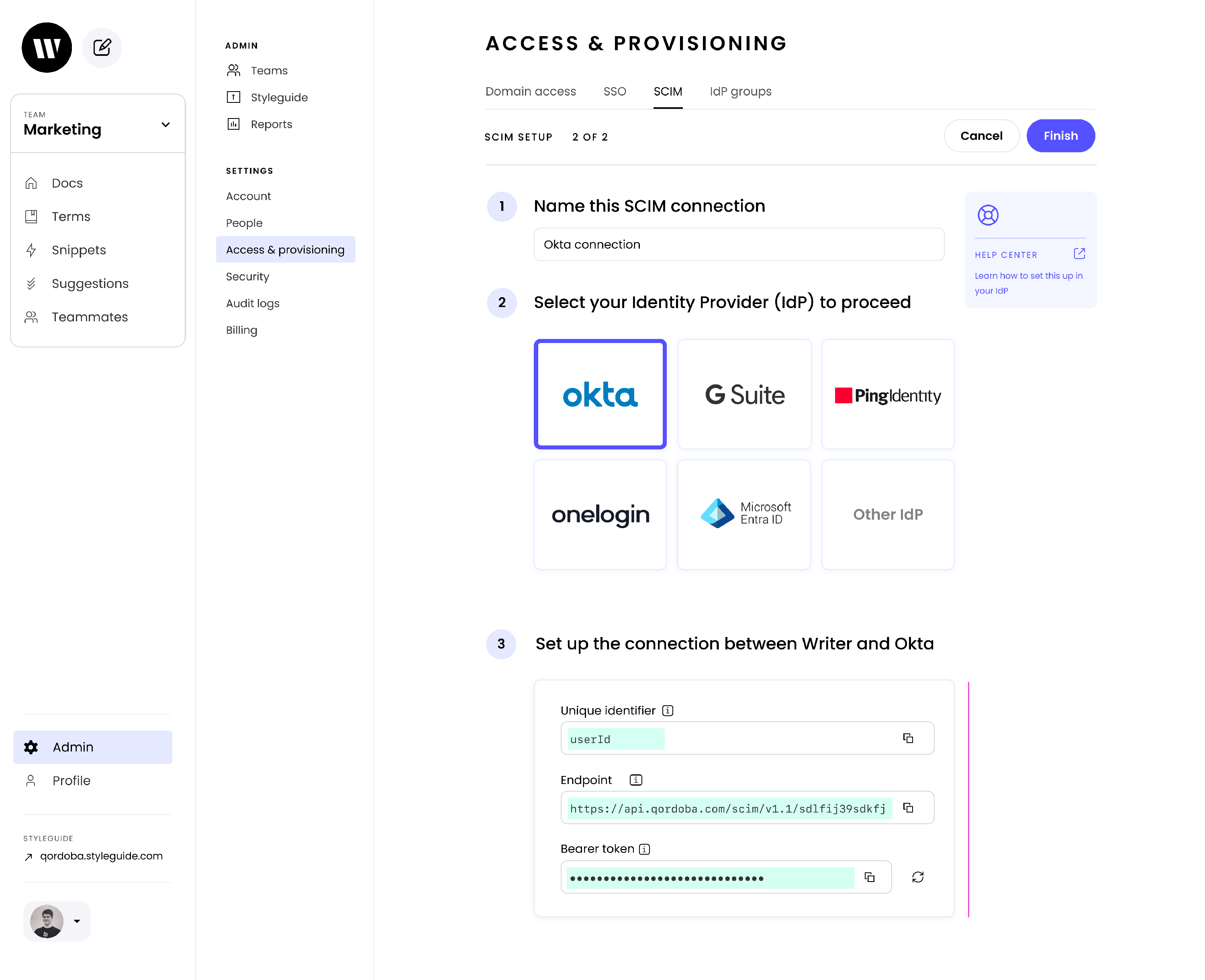Regenerate the Bearer token
The width and height of the screenshot is (1205, 980).
pos(918,877)
